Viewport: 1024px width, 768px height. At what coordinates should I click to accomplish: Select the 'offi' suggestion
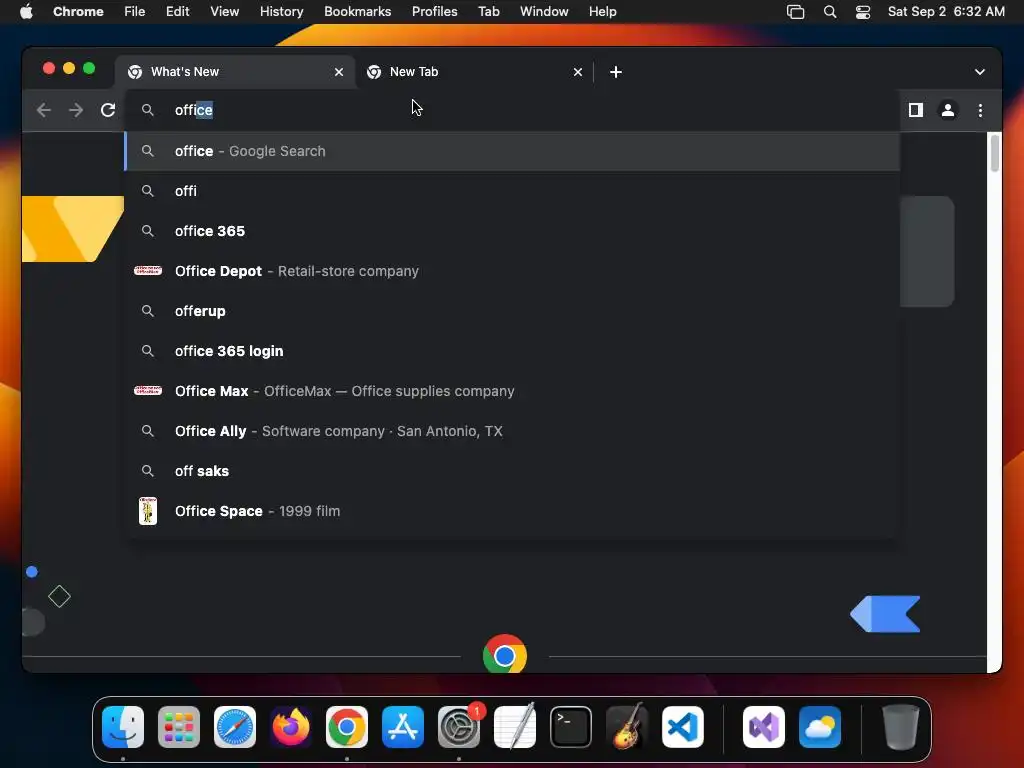pyautogui.click(x=513, y=191)
